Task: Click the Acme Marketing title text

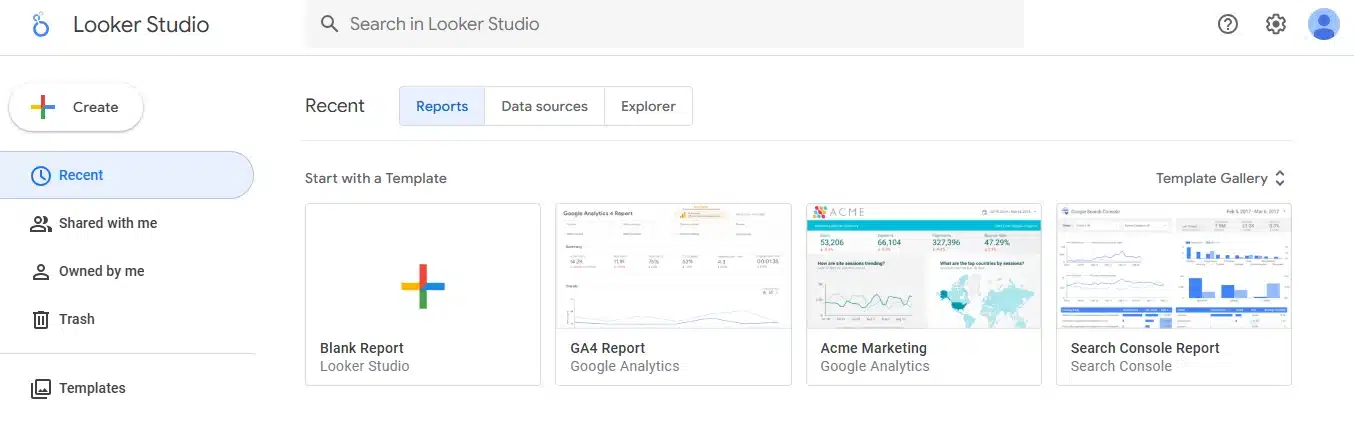Action: (x=874, y=348)
